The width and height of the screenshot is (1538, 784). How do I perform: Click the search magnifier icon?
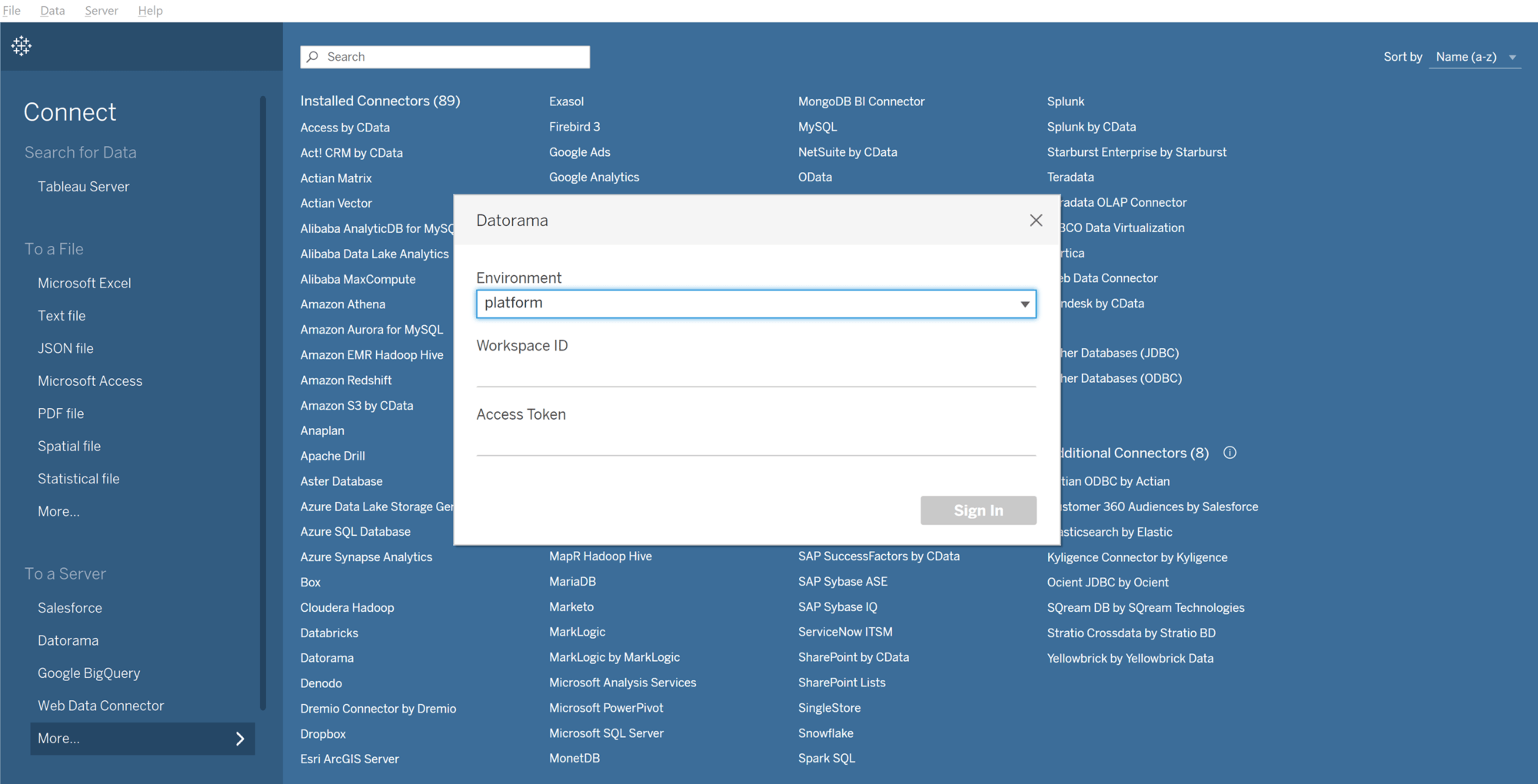click(312, 57)
